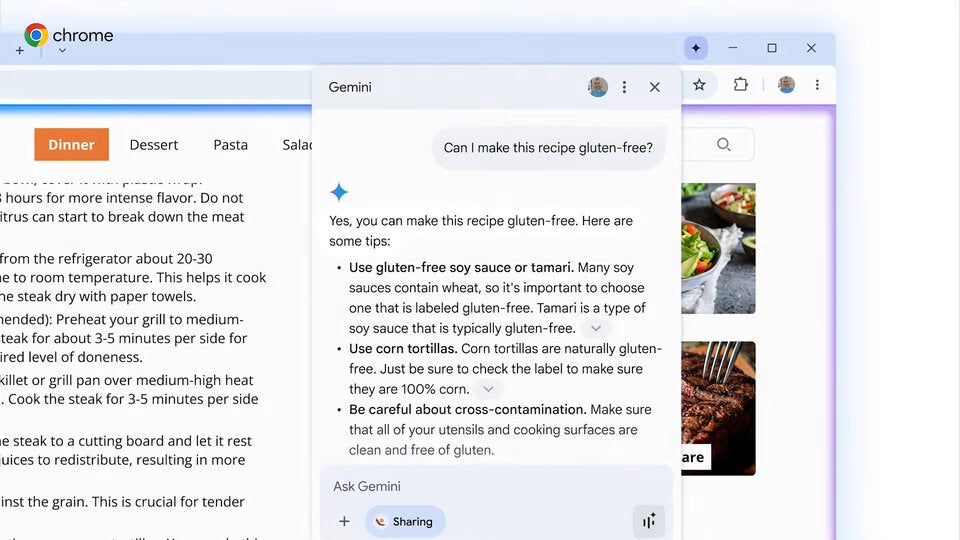
Task: Click the Chrome profile avatar in toolbar
Action: [787, 85]
